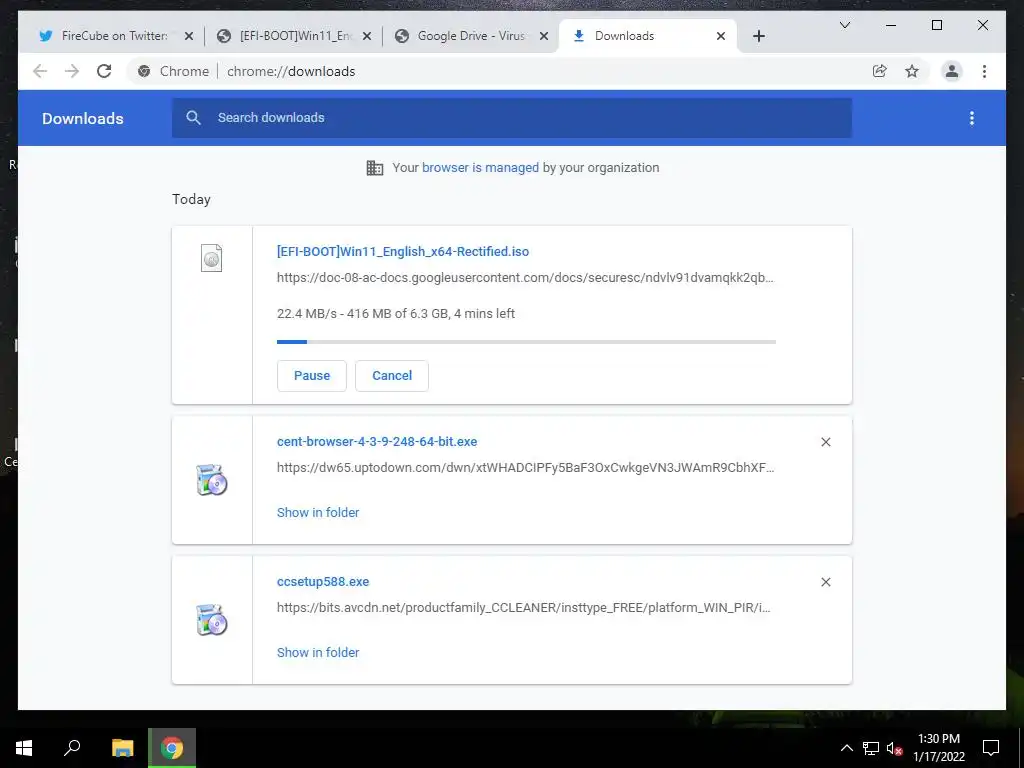Close the [EFI-BOOT]Win11 tab

[367, 36]
